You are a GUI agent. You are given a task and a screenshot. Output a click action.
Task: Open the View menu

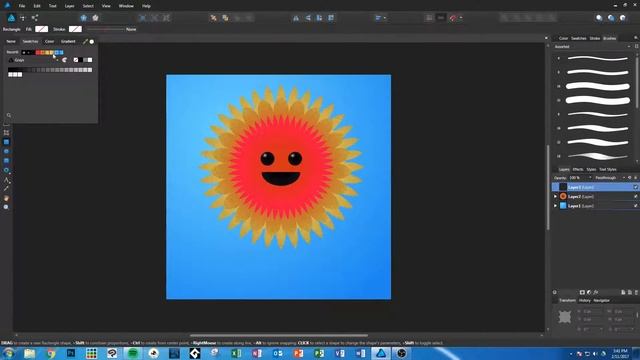tap(106, 6)
